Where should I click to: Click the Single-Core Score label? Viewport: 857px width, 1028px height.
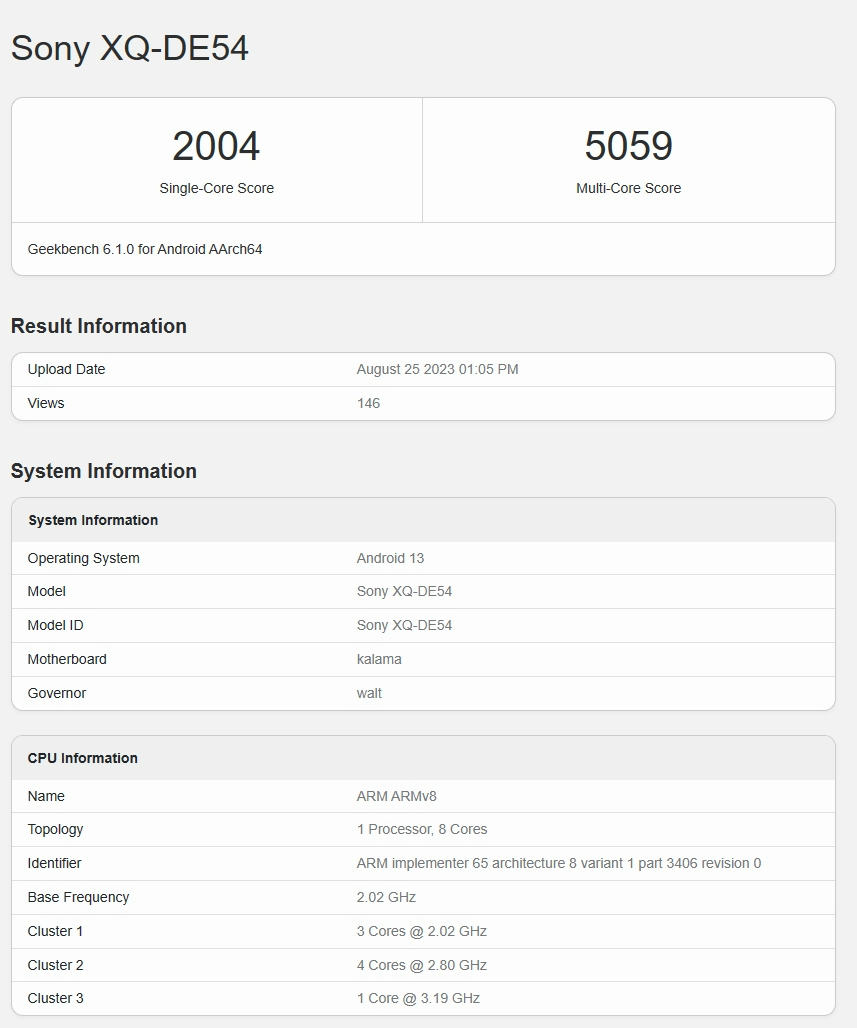(216, 188)
